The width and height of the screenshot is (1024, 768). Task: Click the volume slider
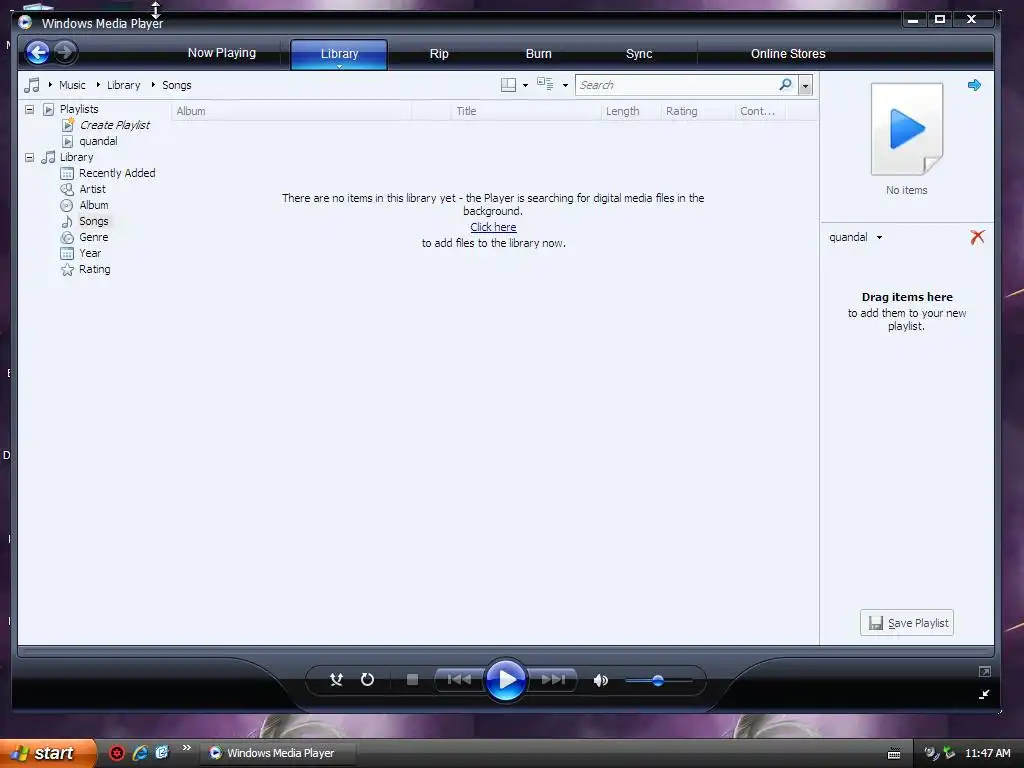658,680
